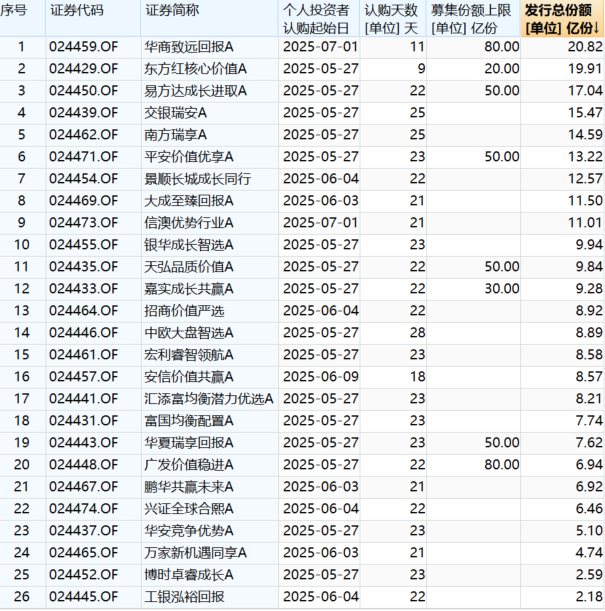Click code 024471.OF
Image resolution: width=605 pixels, height=611 pixels.
[x=83, y=157]
